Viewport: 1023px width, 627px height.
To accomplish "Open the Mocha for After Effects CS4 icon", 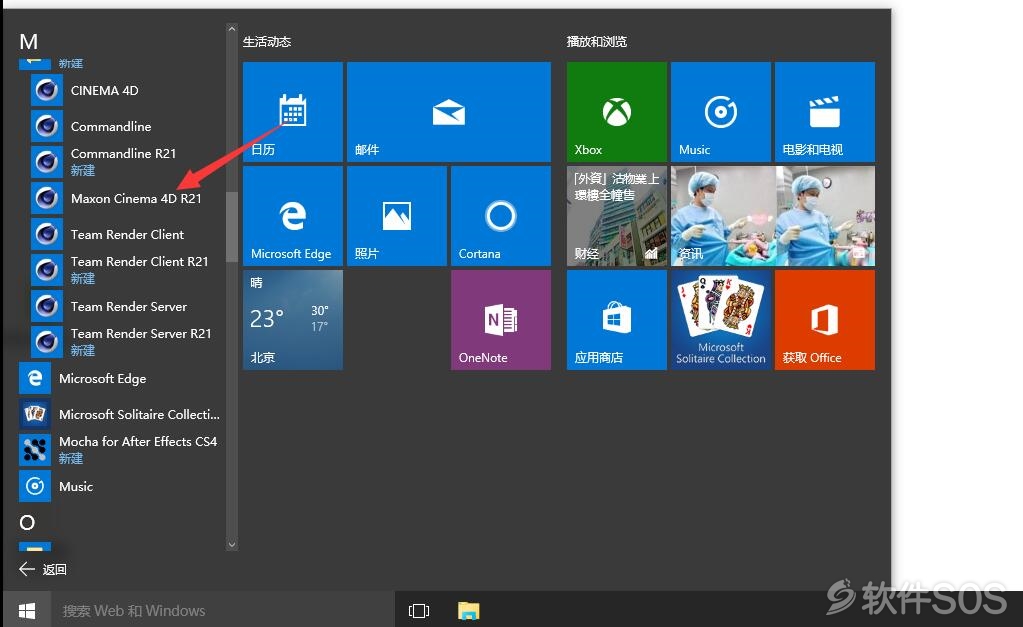I will 35,450.
